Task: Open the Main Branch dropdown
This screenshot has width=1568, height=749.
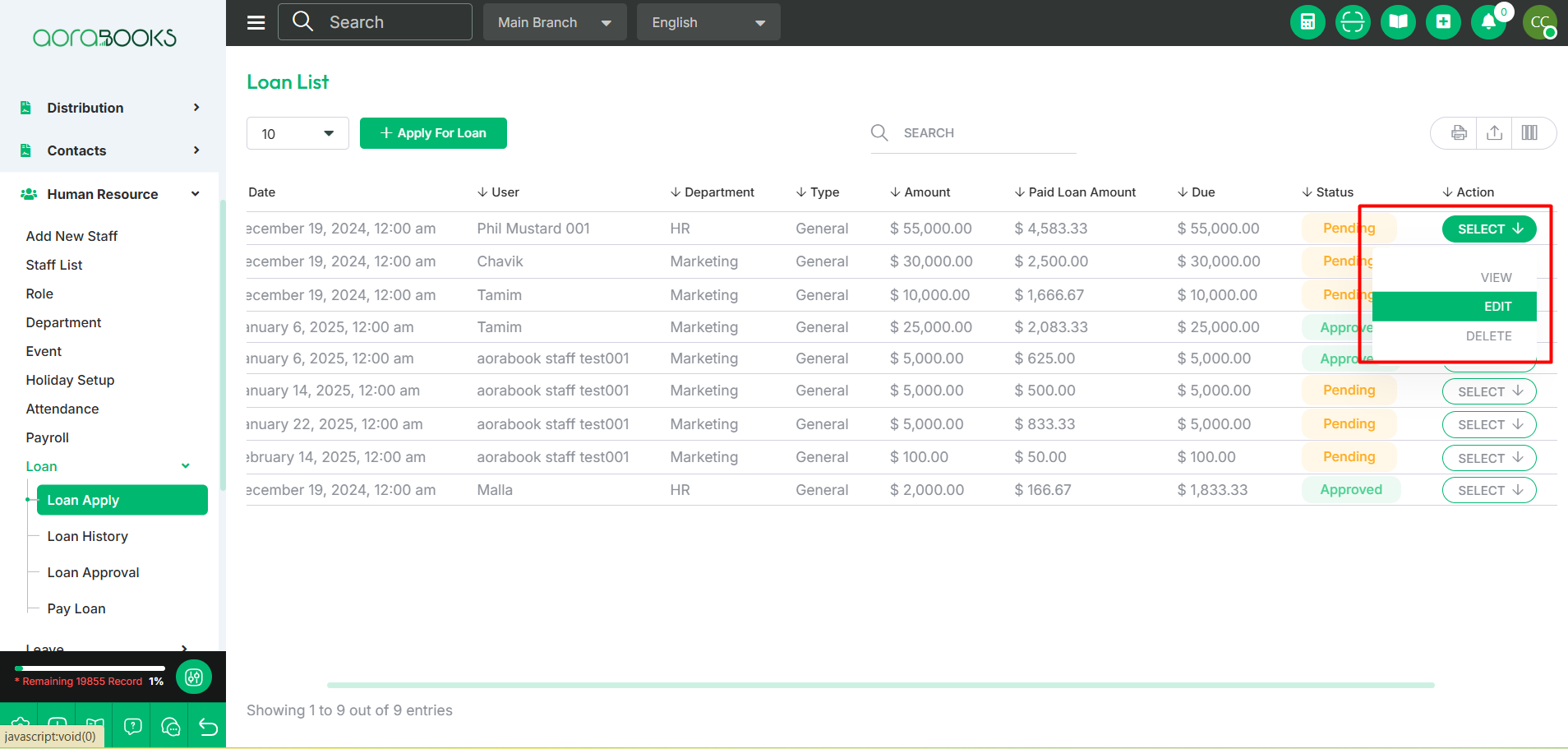Action: point(555,22)
